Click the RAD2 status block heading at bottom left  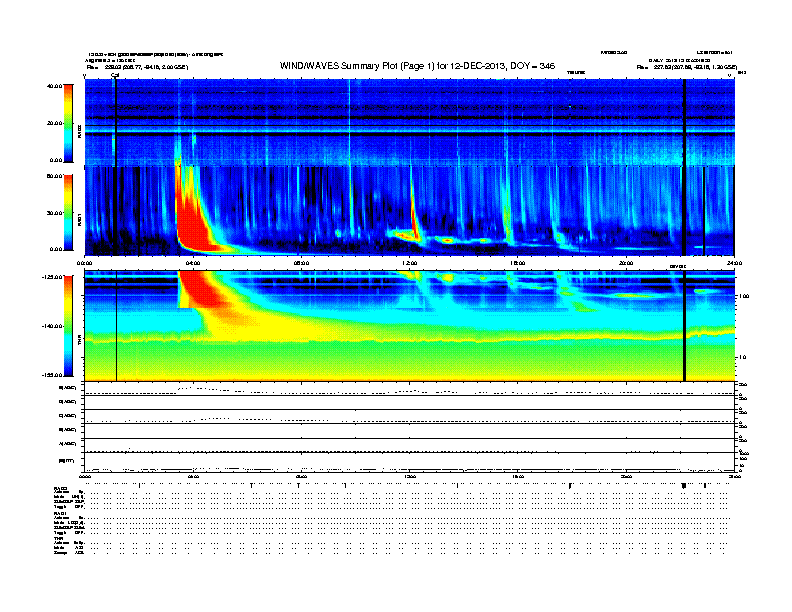[61, 489]
